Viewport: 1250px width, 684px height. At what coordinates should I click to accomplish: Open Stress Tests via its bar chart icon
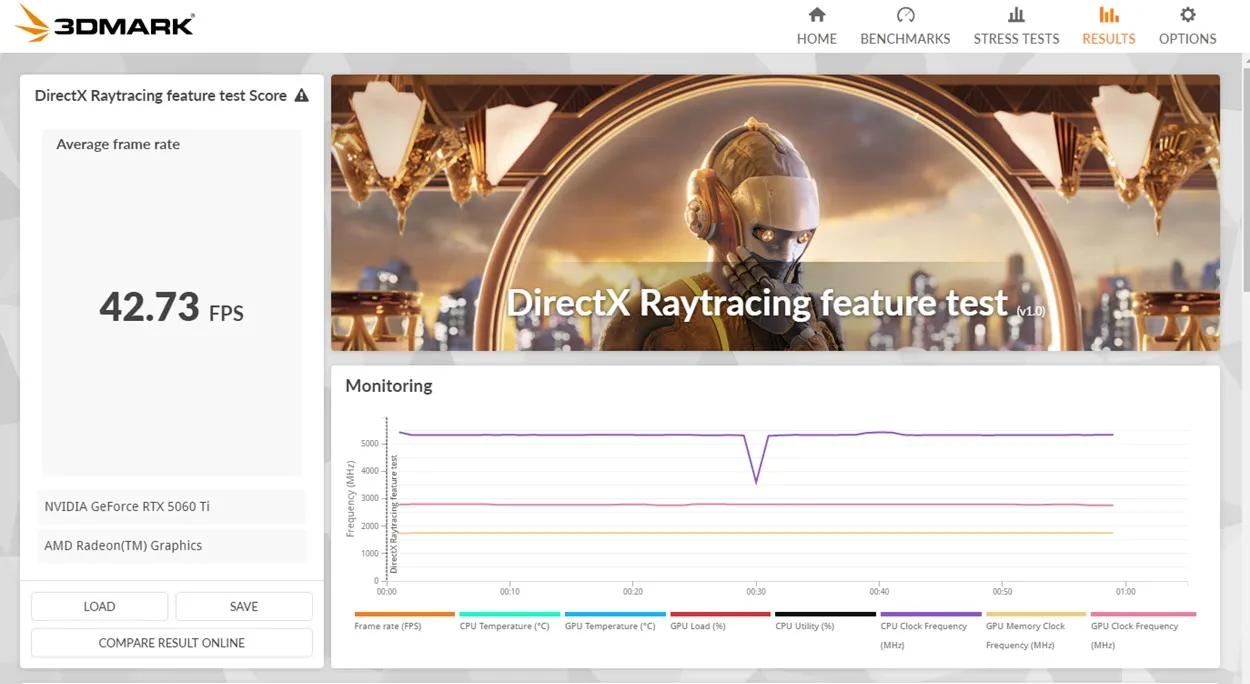pos(1015,15)
